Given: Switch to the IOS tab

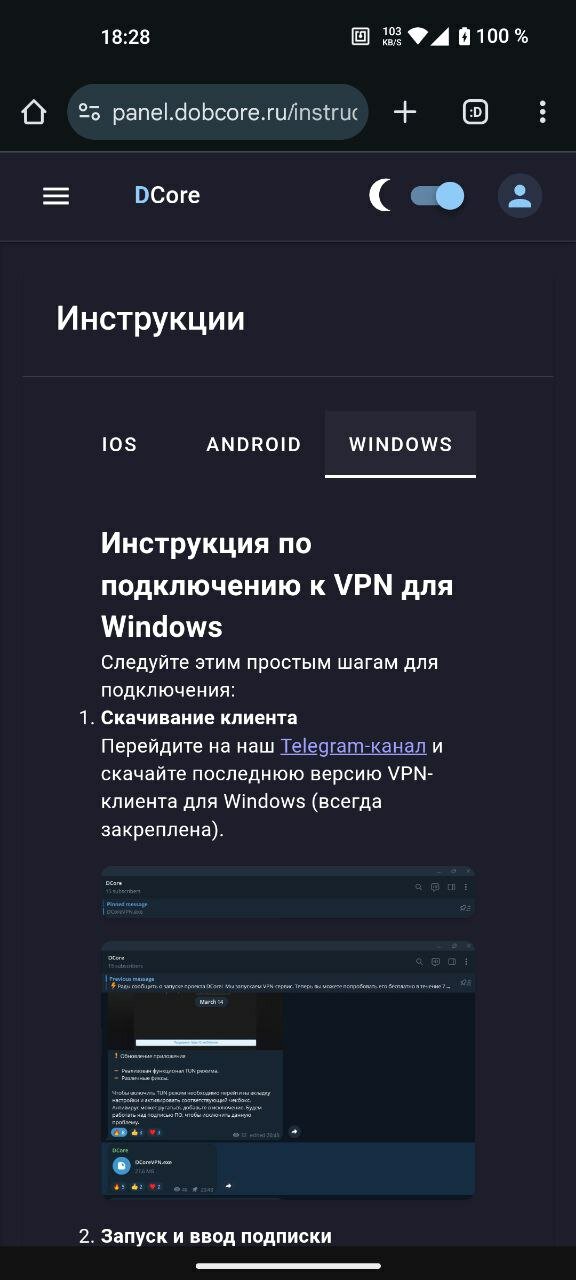Looking at the screenshot, I should coord(119,445).
